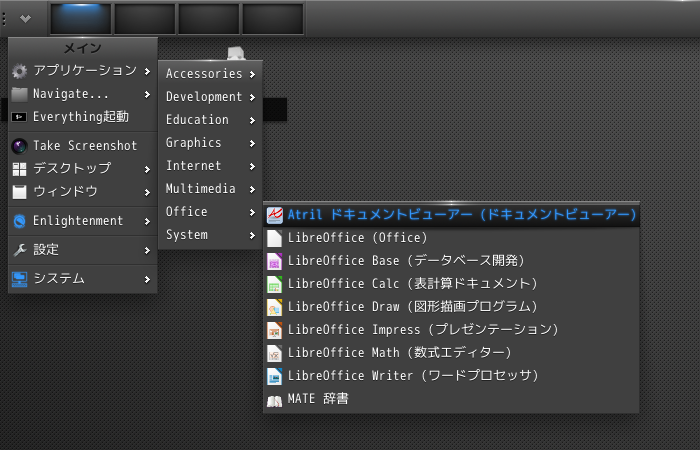Image resolution: width=700 pixels, height=450 pixels.
Task: Run Everything起動
Action: [83, 117]
